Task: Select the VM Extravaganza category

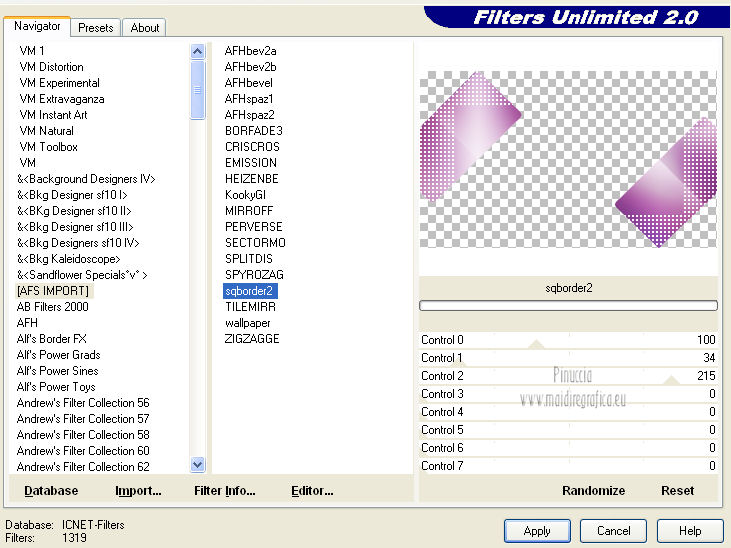Action: click(x=62, y=99)
